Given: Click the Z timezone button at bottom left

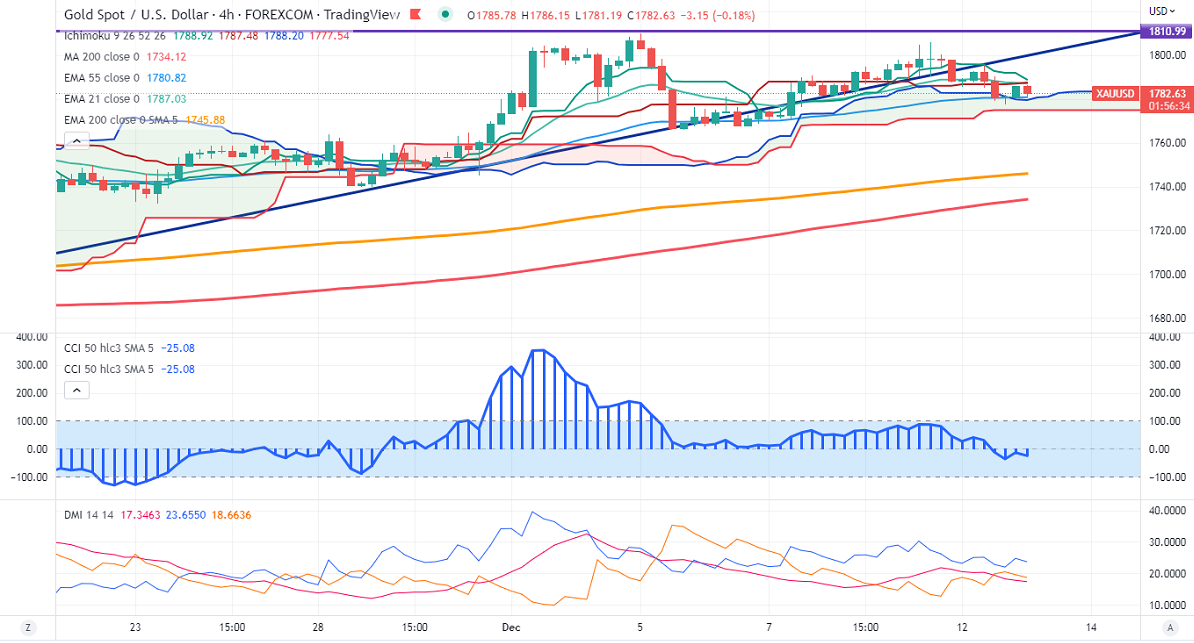Looking at the screenshot, I should click(x=28, y=628).
